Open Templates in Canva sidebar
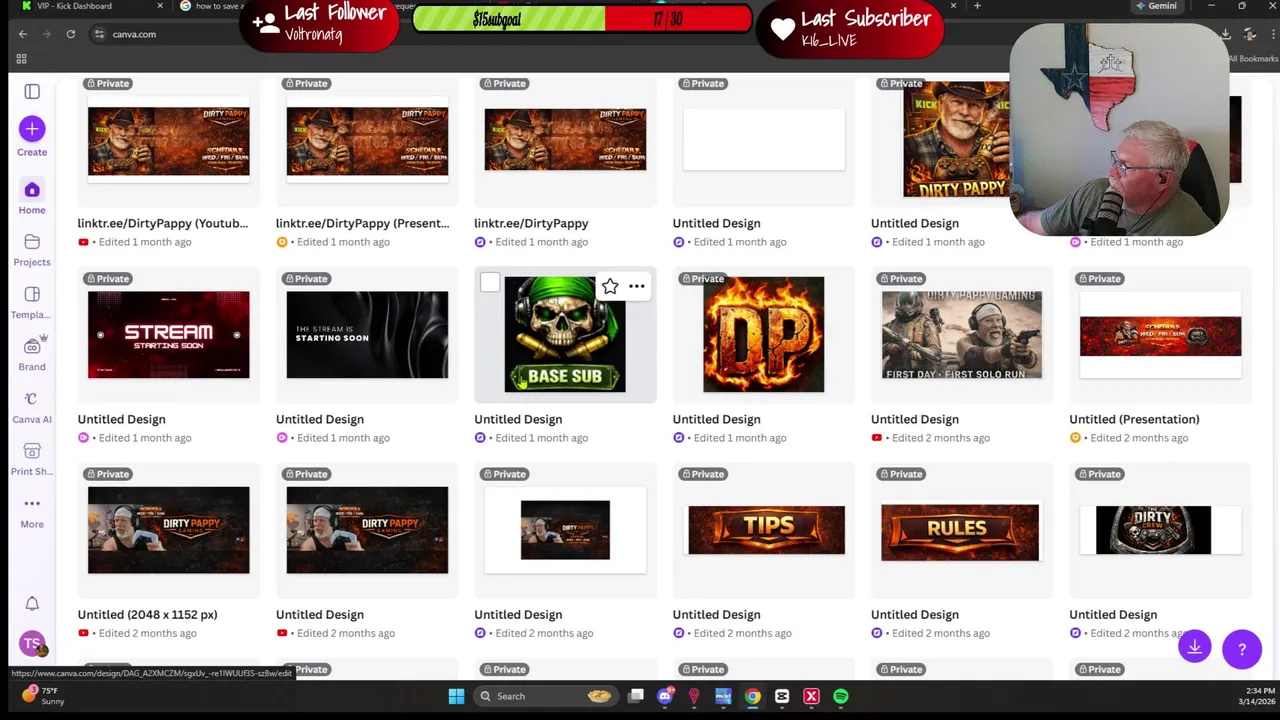Image resolution: width=1280 pixels, height=720 pixels. click(32, 301)
